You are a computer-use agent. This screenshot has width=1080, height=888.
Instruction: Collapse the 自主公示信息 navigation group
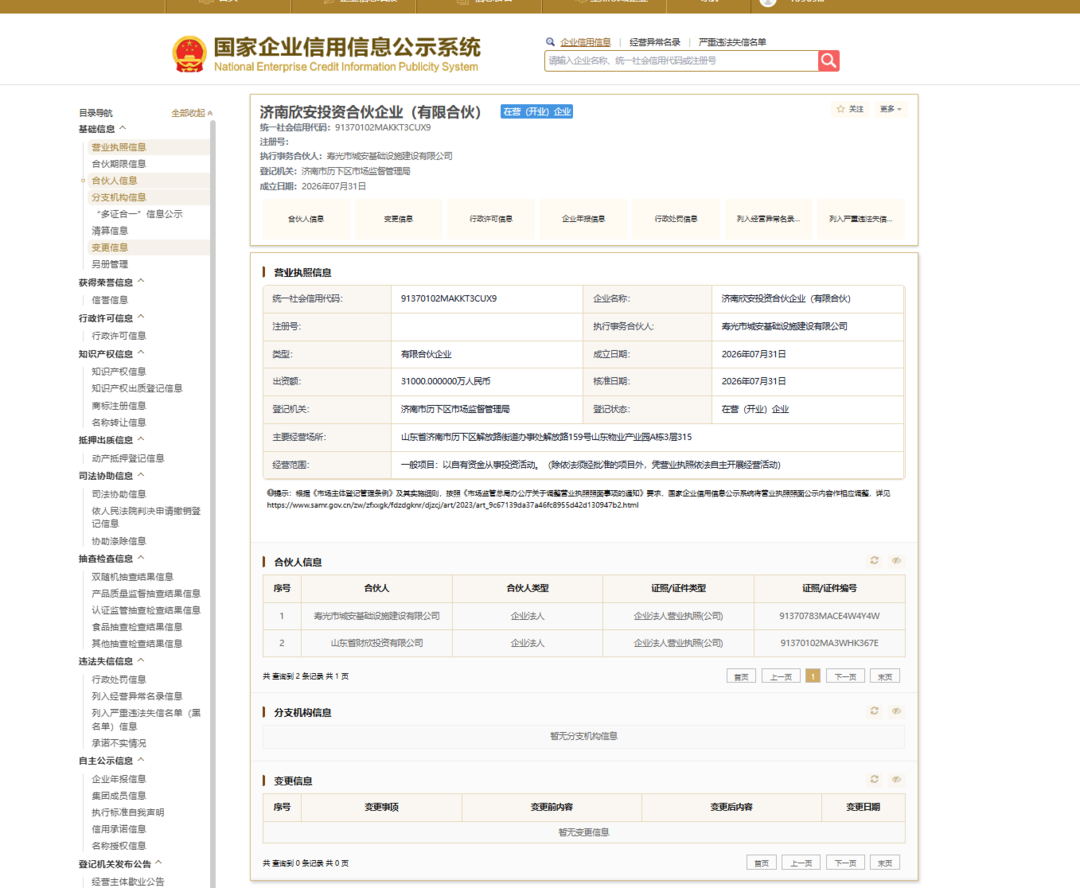point(141,761)
